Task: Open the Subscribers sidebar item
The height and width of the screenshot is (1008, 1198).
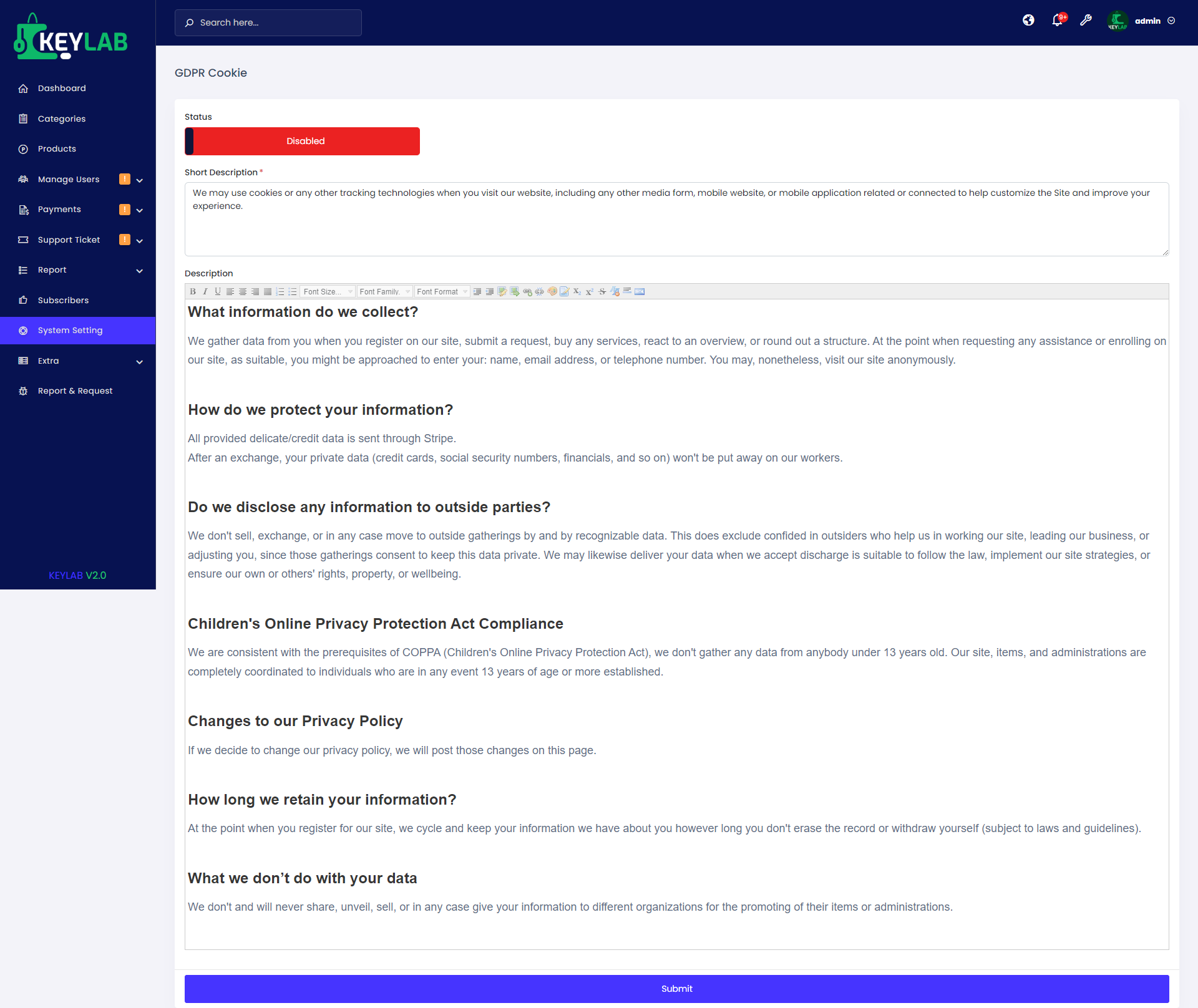Action: tap(63, 300)
